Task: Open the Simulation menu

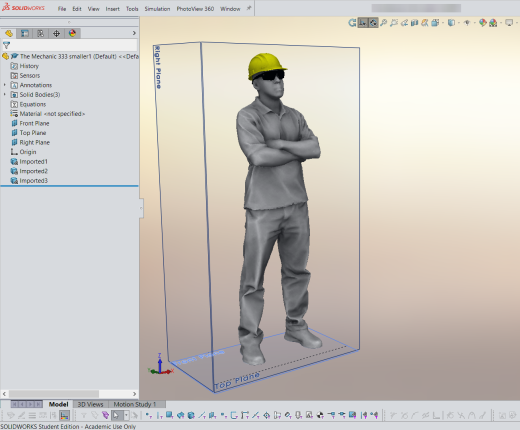Action: pyautogui.click(x=157, y=9)
